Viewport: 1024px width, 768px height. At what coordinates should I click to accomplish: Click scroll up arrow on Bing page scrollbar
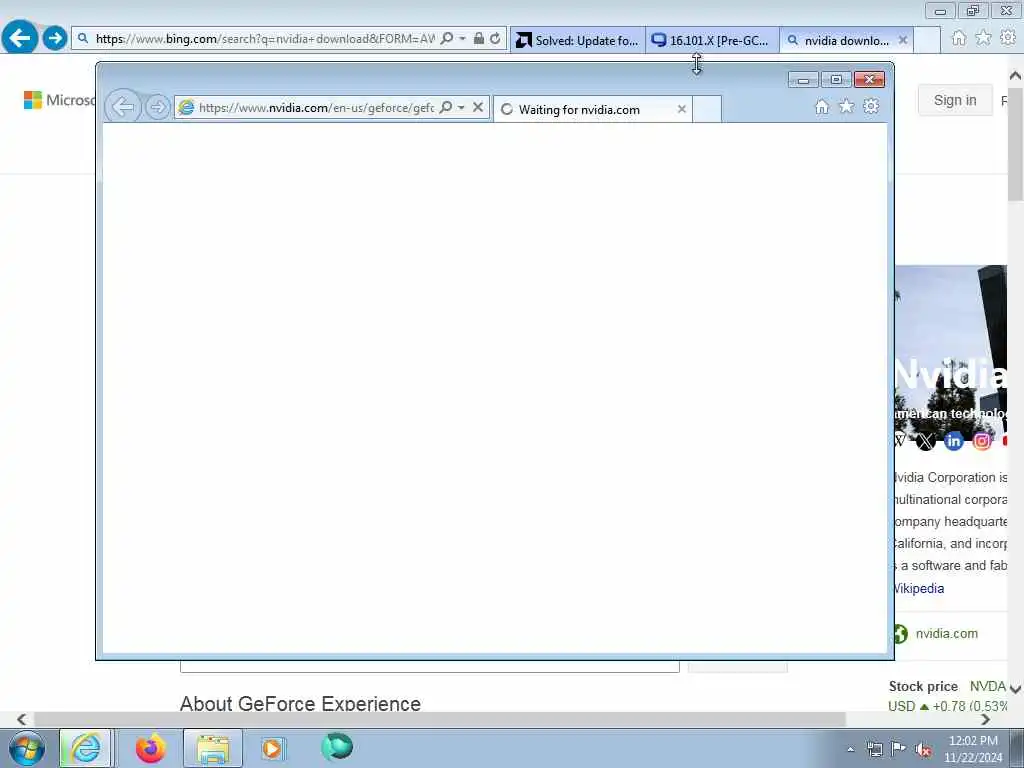click(1016, 76)
